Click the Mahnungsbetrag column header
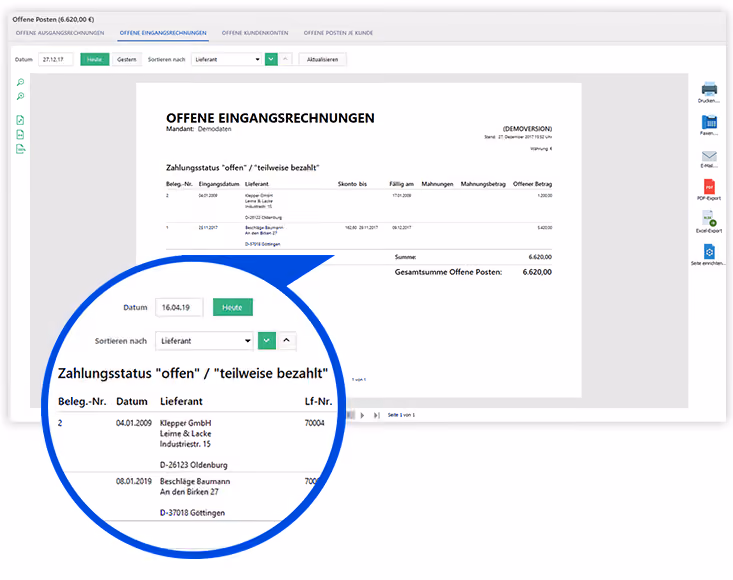 click(483, 184)
